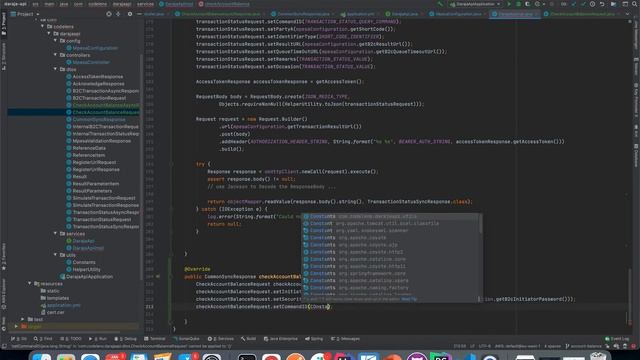The width and height of the screenshot is (640, 360).
Task: Open the Project view selector dropdown
Action: (25, 14)
